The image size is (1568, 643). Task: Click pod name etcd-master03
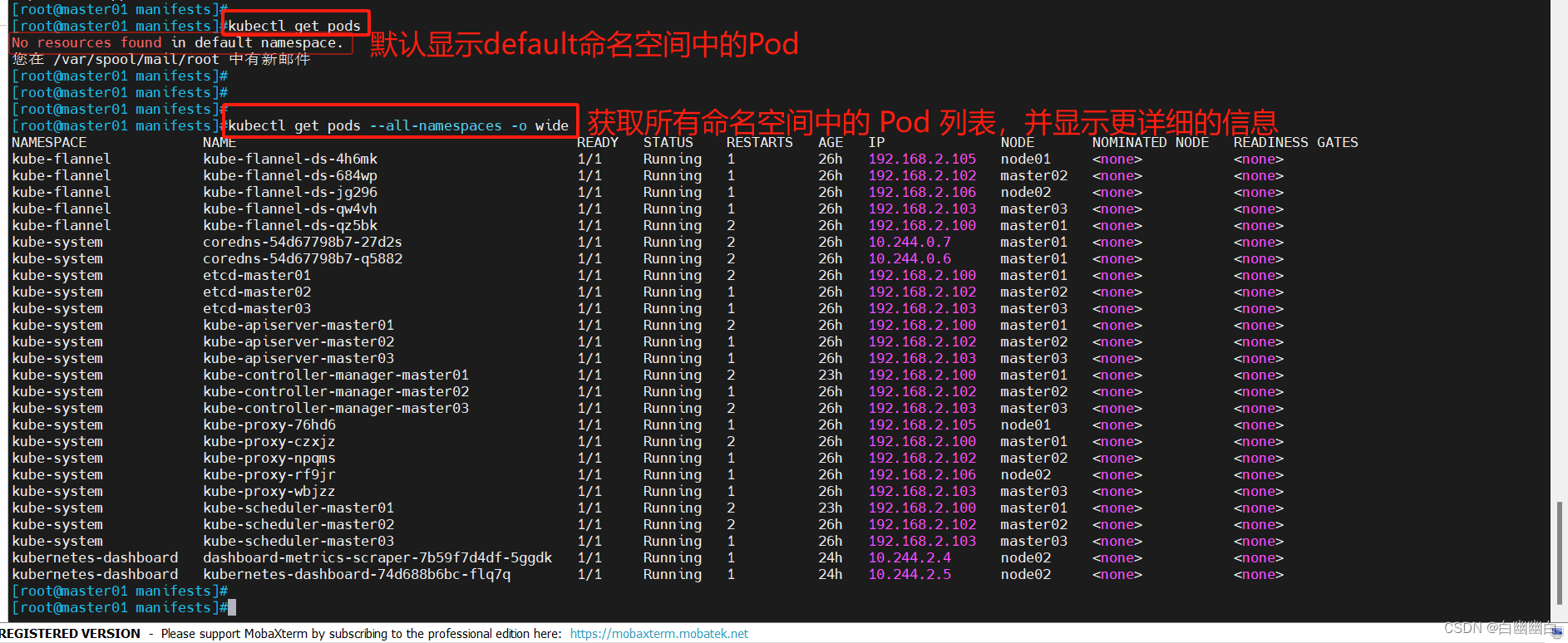(257, 308)
